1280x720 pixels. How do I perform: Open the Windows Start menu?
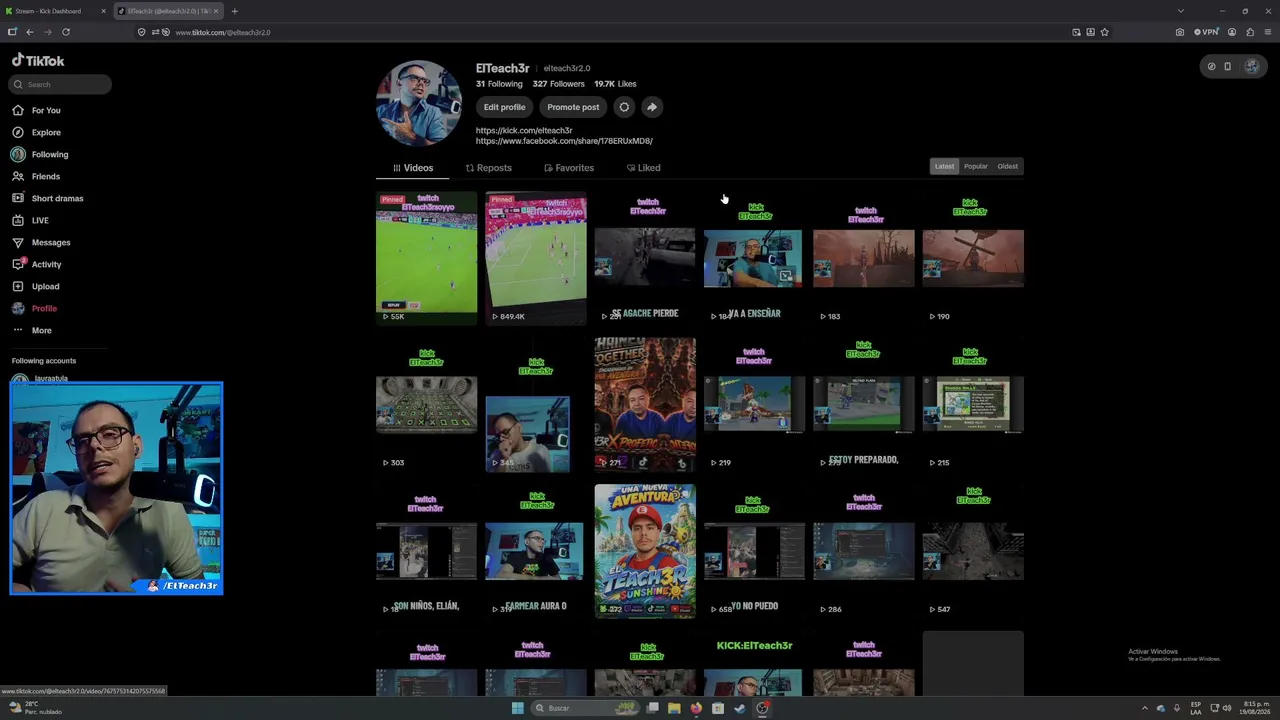[517, 708]
